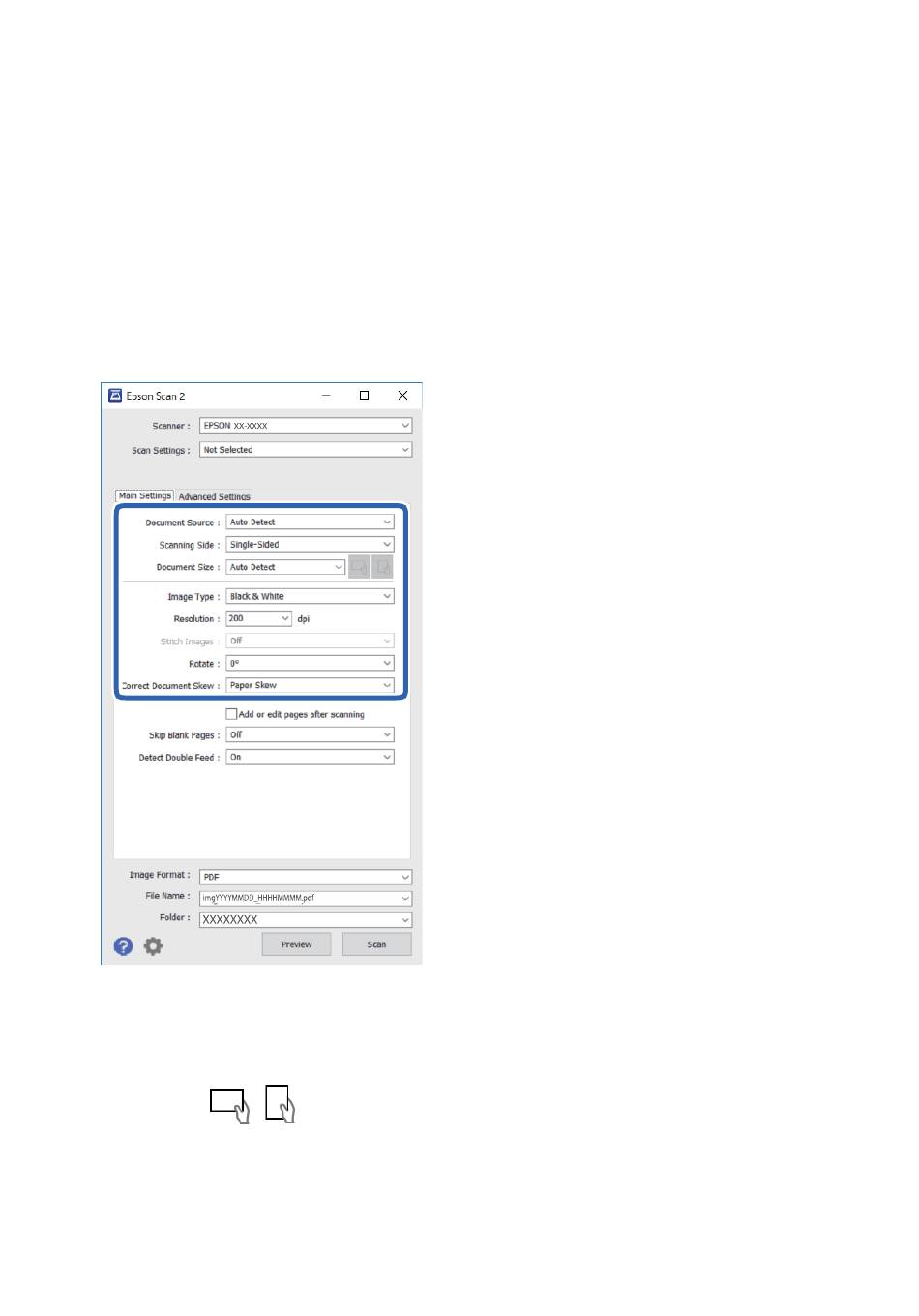919x1316 pixels.
Task: Expand the Image Format dropdown
Action: pos(306,877)
